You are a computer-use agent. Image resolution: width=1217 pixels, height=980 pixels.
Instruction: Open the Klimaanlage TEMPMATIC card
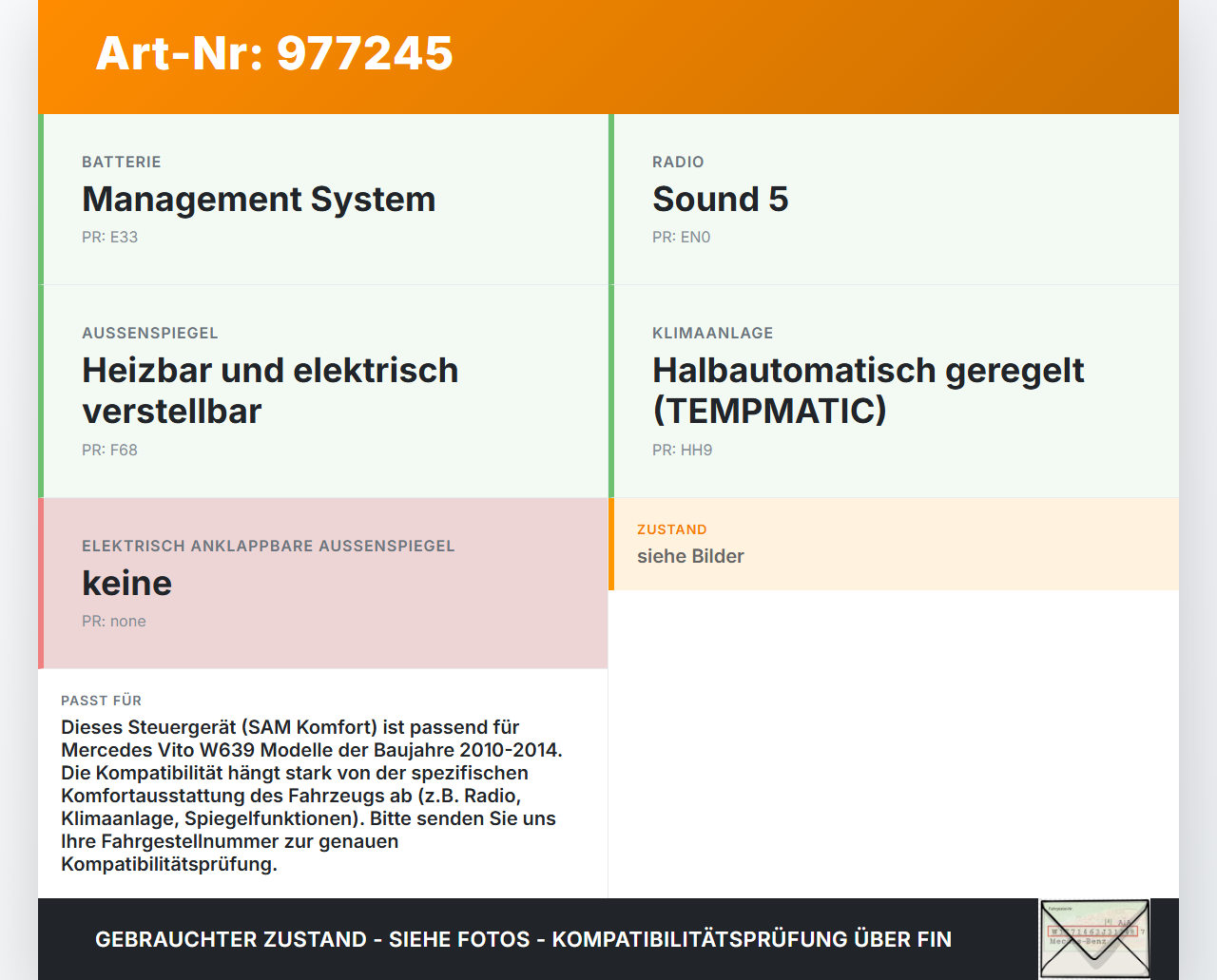[894, 392]
